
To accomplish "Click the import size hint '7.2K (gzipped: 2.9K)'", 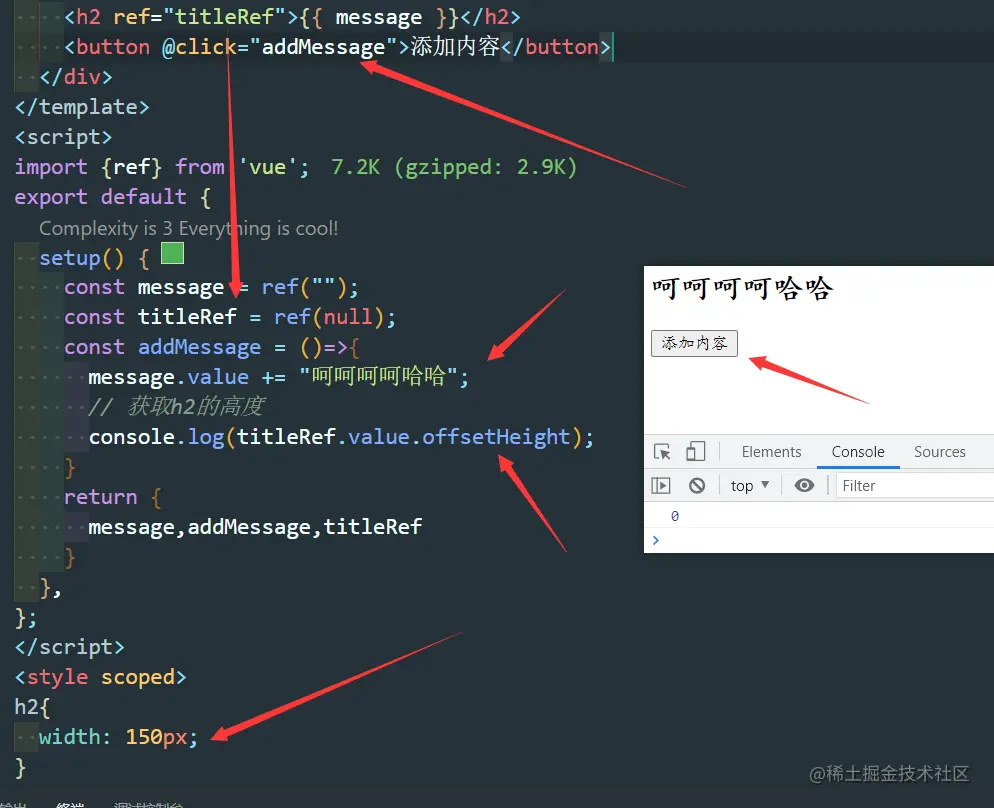I will point(454,167).
